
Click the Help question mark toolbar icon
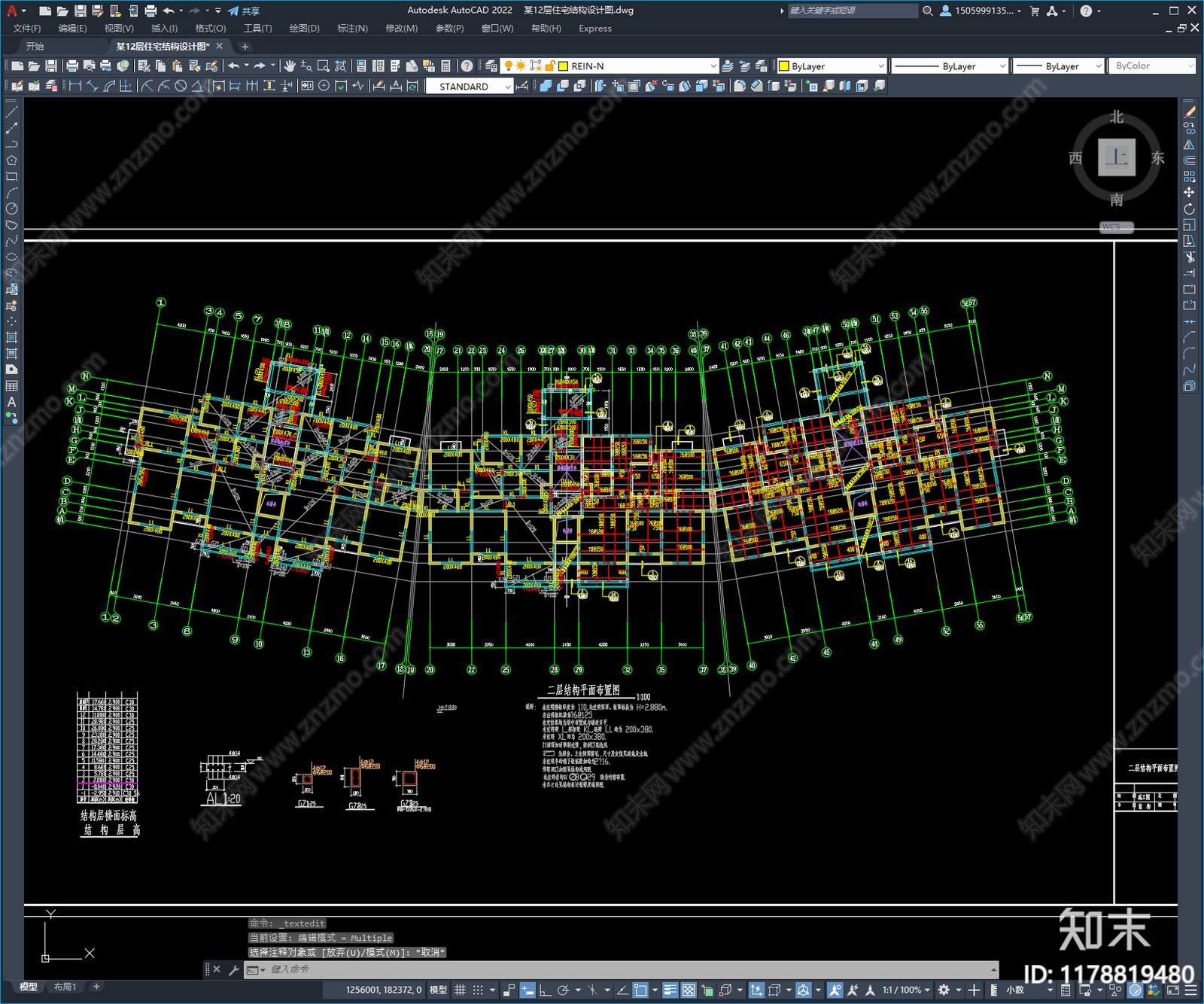point(467,66)
